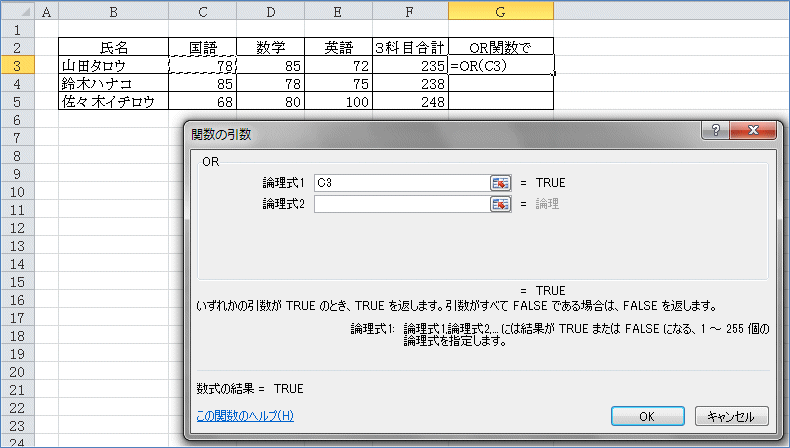
Task: Click the 数学 header cell
Action: [271, 47]
